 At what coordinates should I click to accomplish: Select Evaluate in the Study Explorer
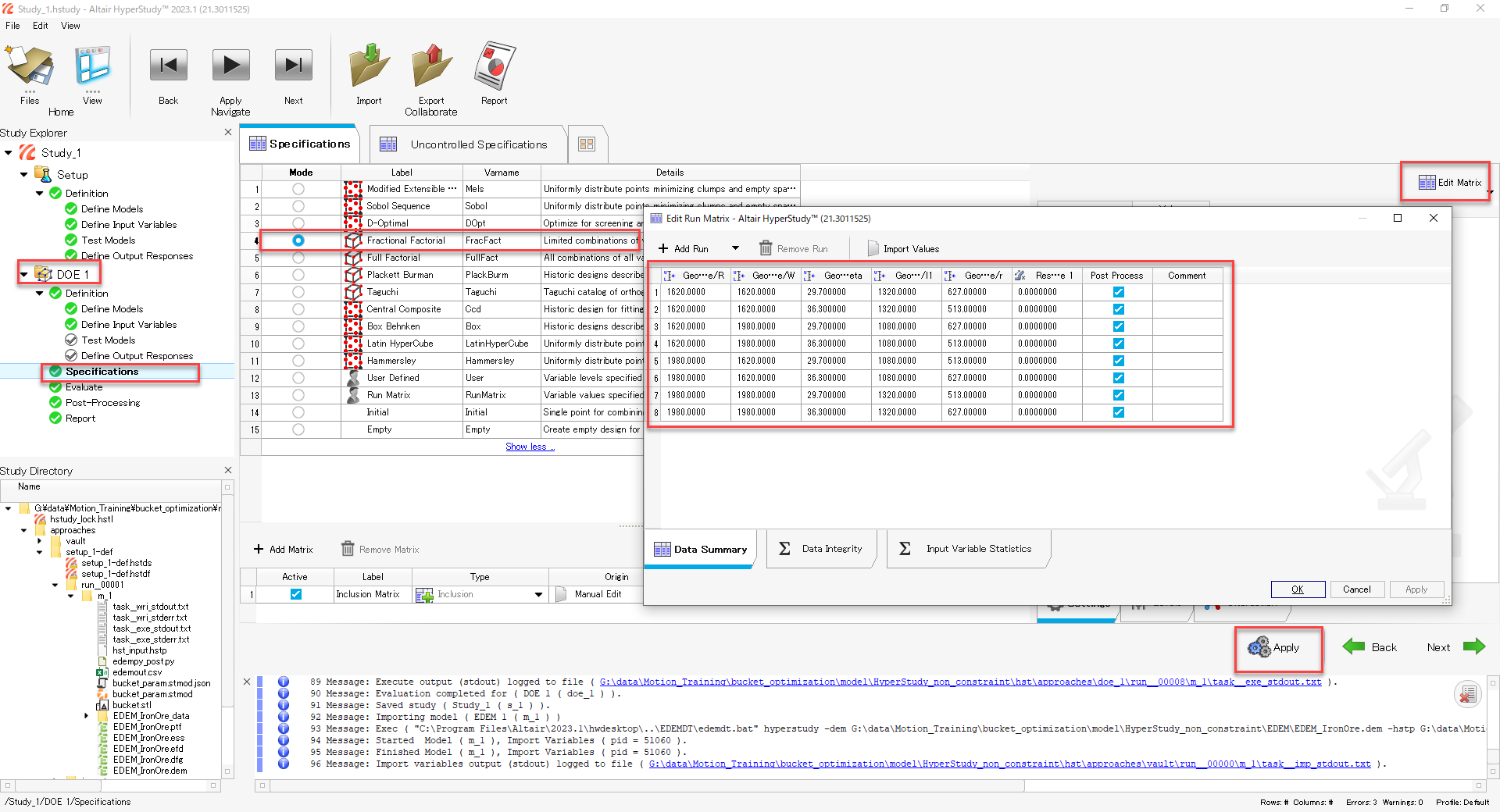[84, 387]
